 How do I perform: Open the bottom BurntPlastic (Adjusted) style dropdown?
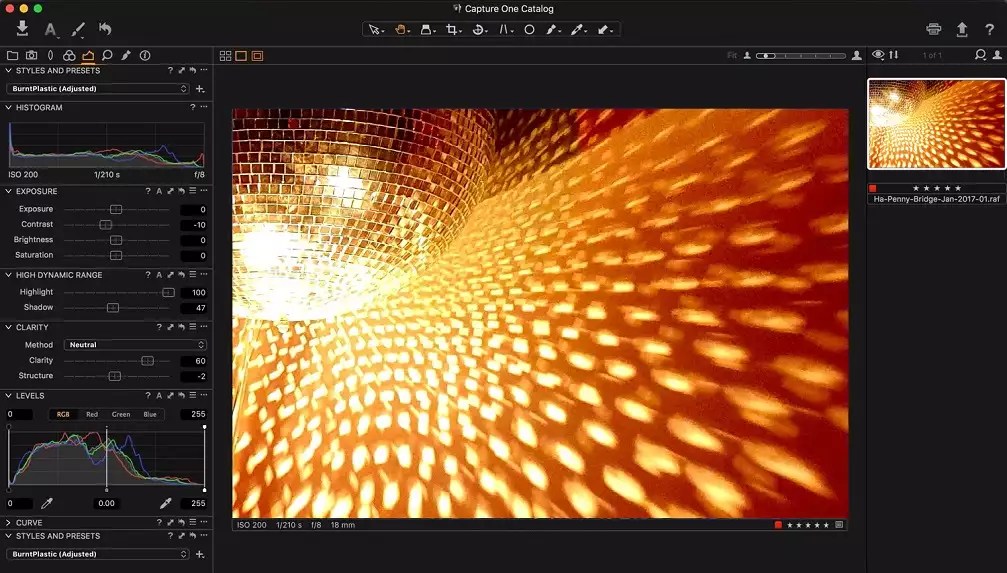pyautogui.click(x=98, y=554)
